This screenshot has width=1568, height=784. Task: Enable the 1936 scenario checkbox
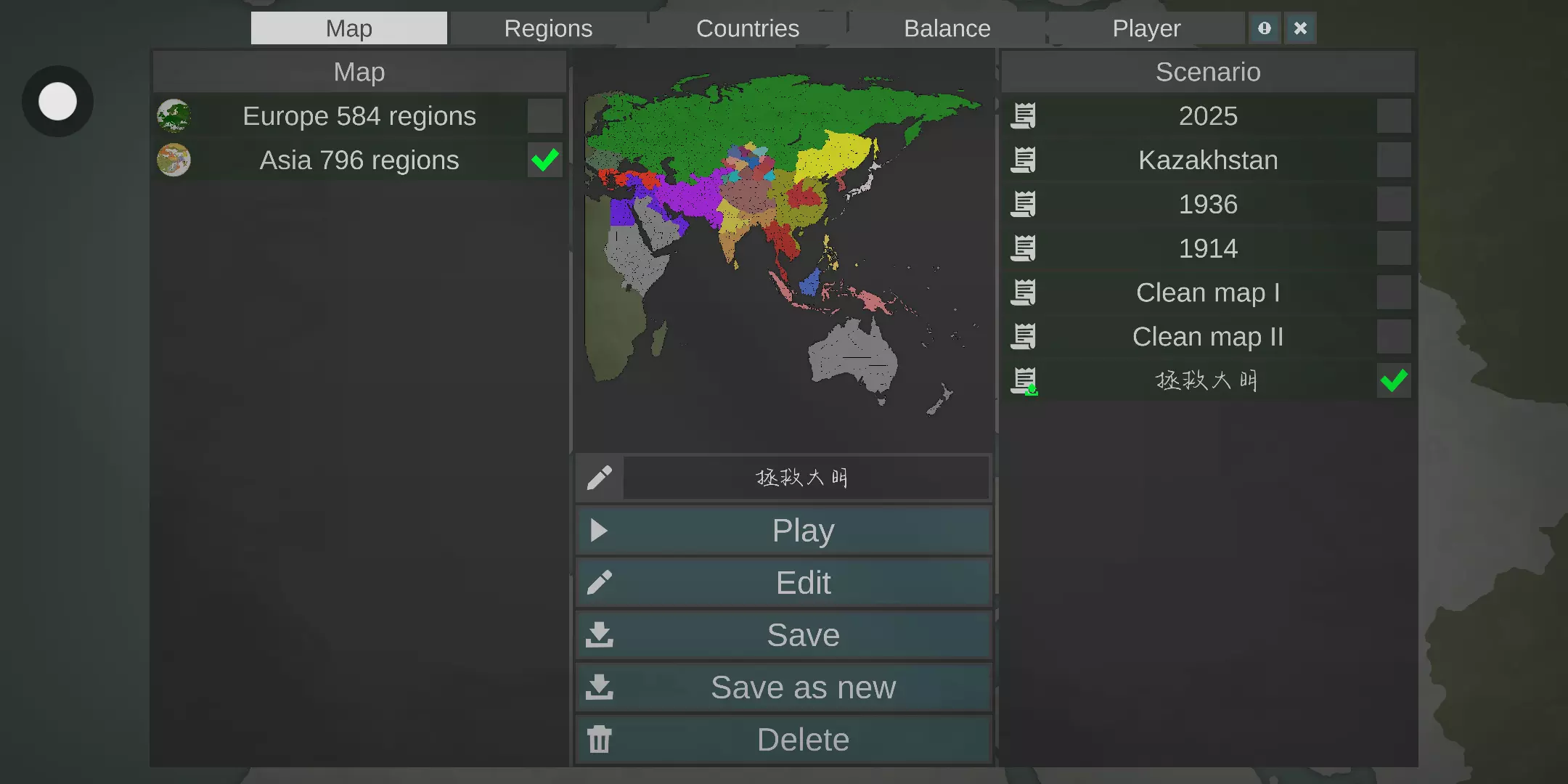point(1394,205)
